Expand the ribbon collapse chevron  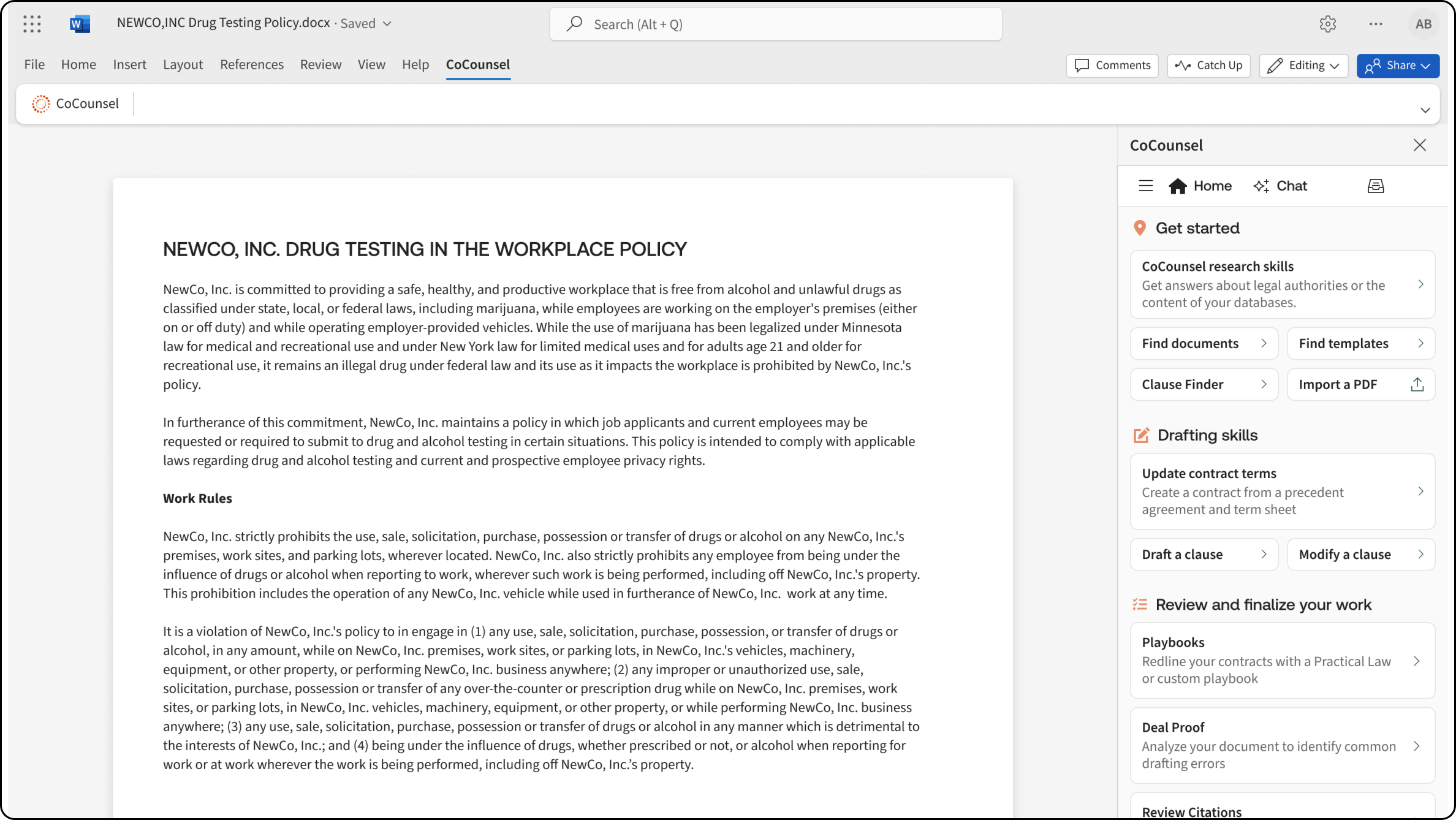click(1425, 110)
